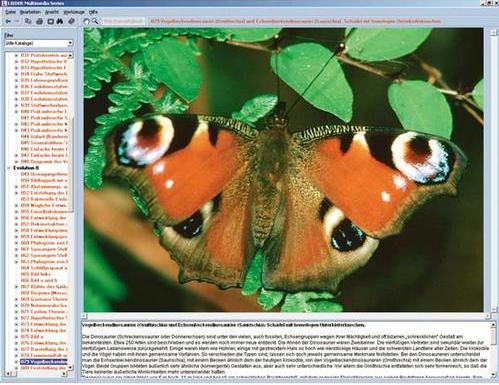This screenshot has width=499, height=385.
Task: Click the grey text field in the toolbar
Action: (123, 21)
